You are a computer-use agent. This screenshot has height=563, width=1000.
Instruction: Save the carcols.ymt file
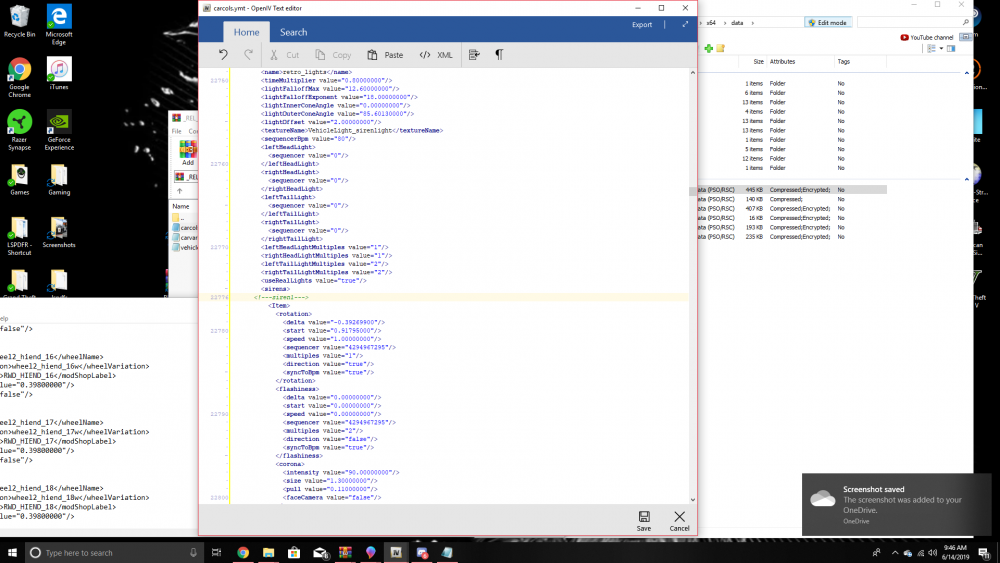(644, 520)
